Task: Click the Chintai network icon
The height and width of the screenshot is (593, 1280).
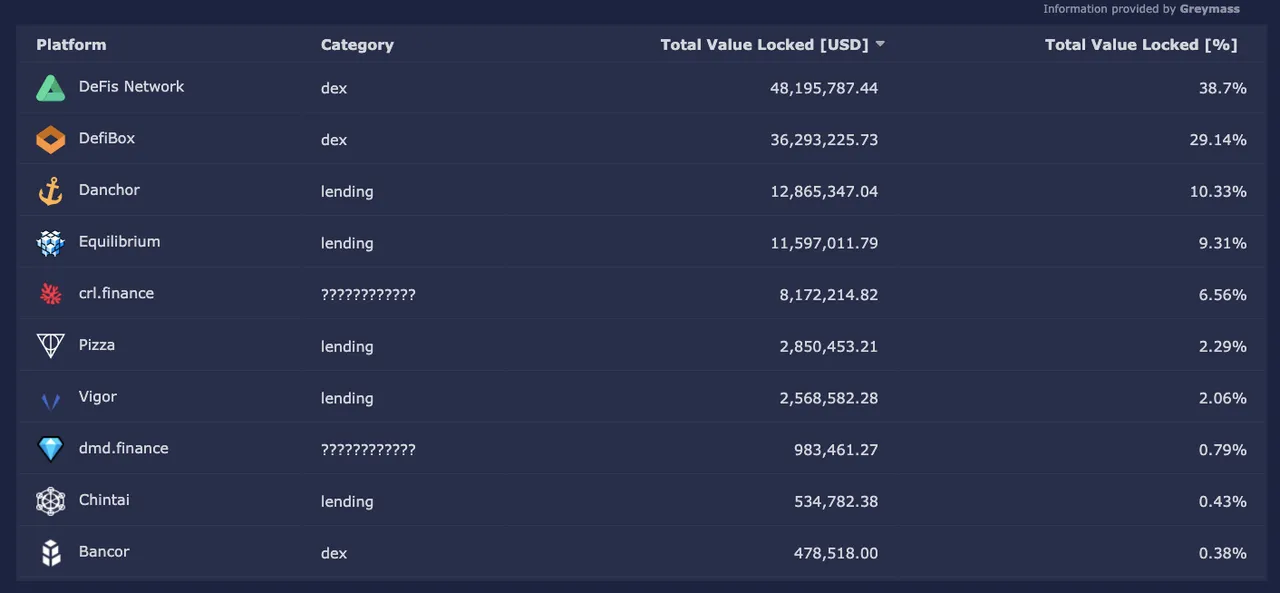Action: [51, 501]
